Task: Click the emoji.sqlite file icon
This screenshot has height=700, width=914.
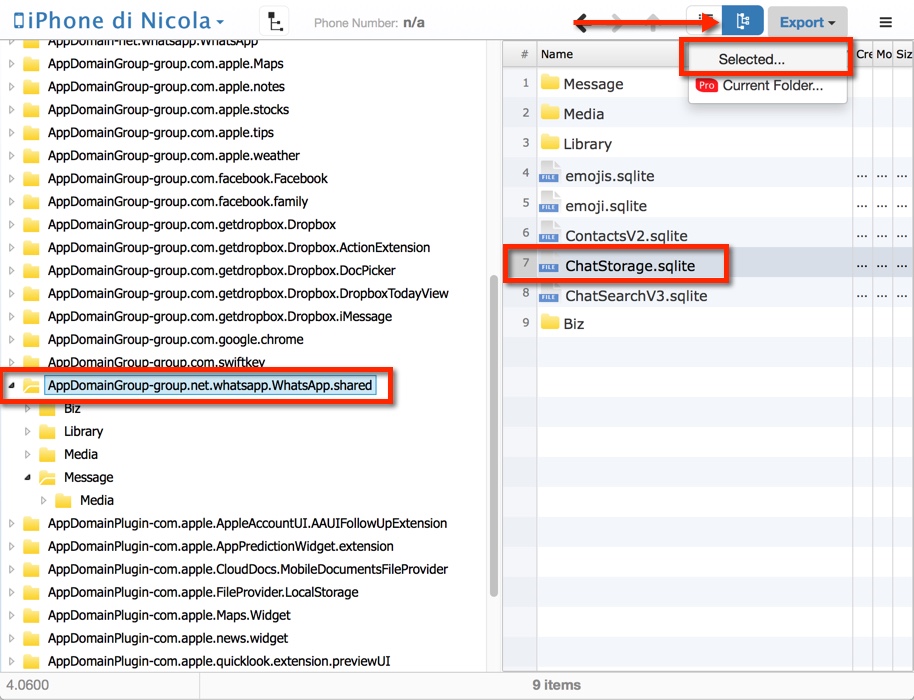Action: (x=550, y=203)
